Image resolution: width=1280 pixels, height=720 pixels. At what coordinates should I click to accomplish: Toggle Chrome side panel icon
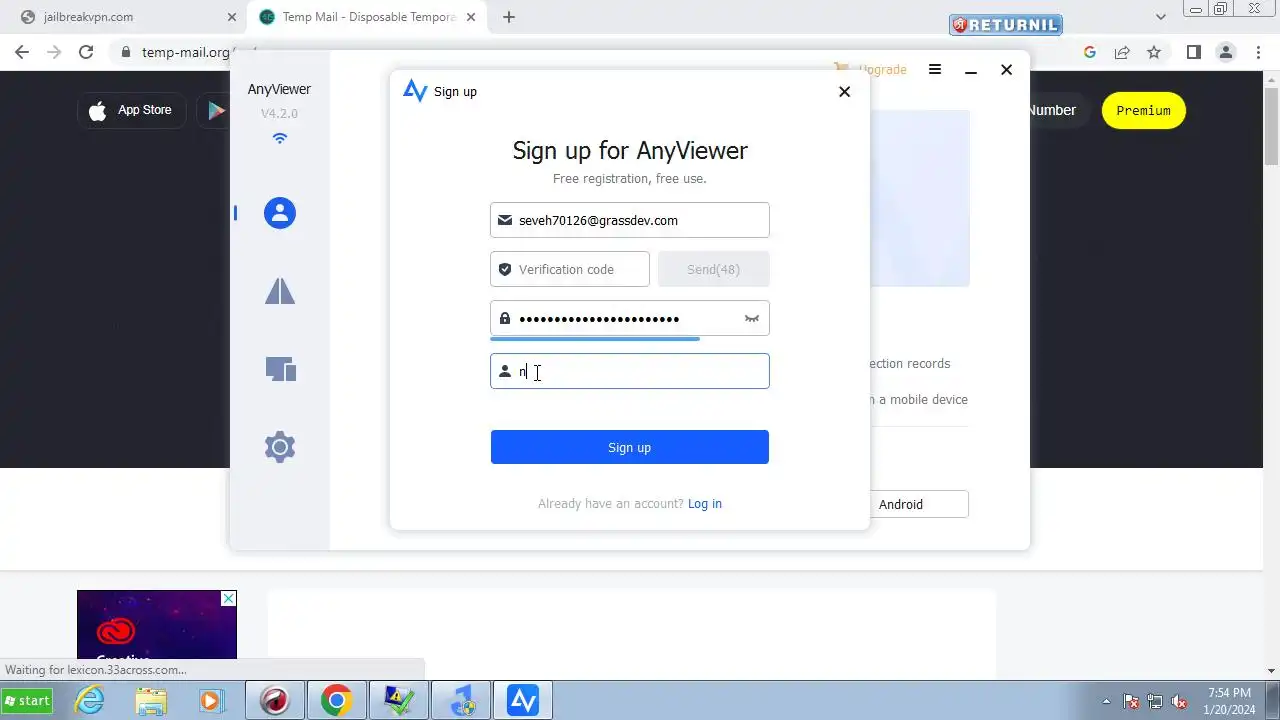[x=1193, y=52]
